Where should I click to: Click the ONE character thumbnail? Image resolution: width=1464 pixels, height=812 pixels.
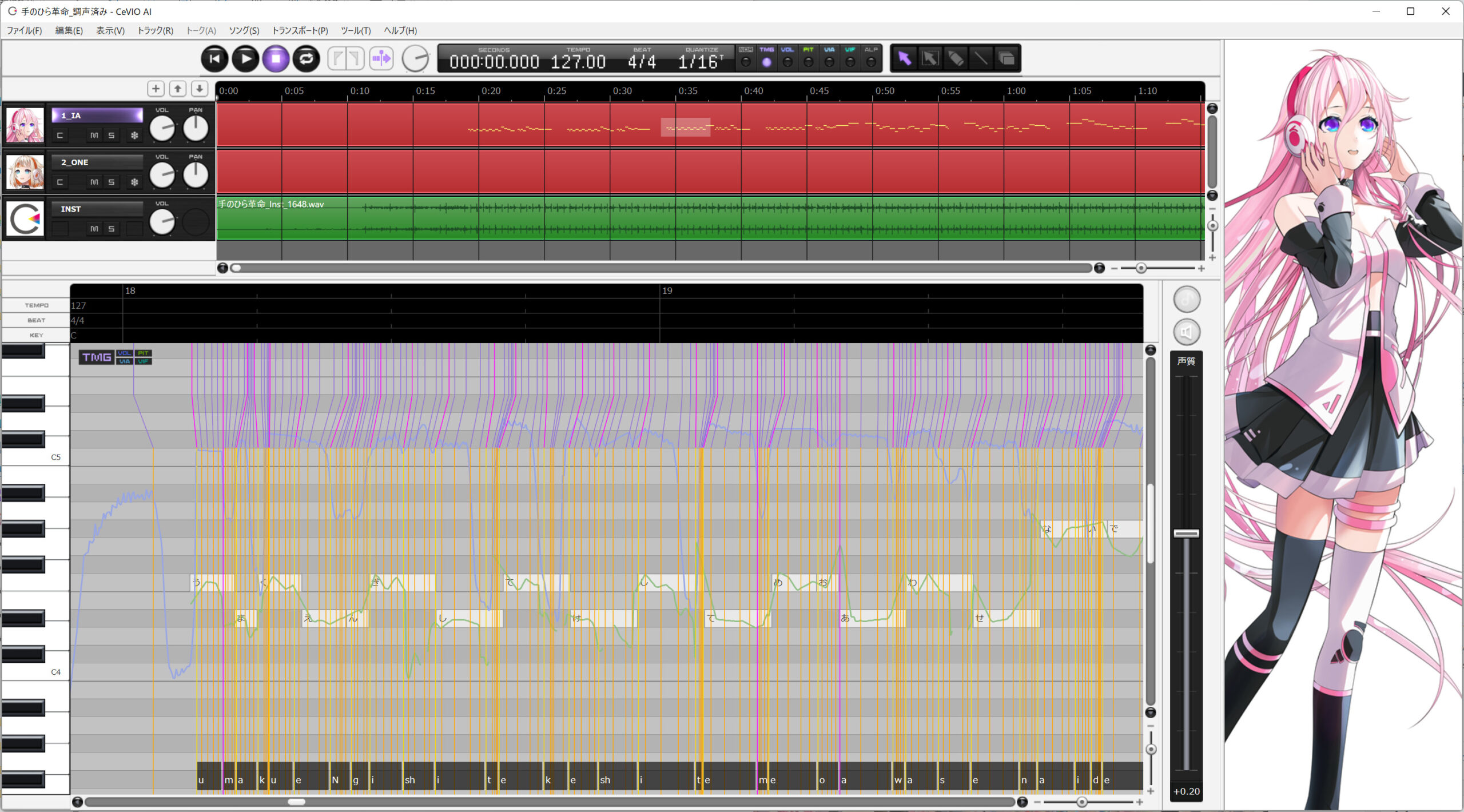(x=25, y=172)
